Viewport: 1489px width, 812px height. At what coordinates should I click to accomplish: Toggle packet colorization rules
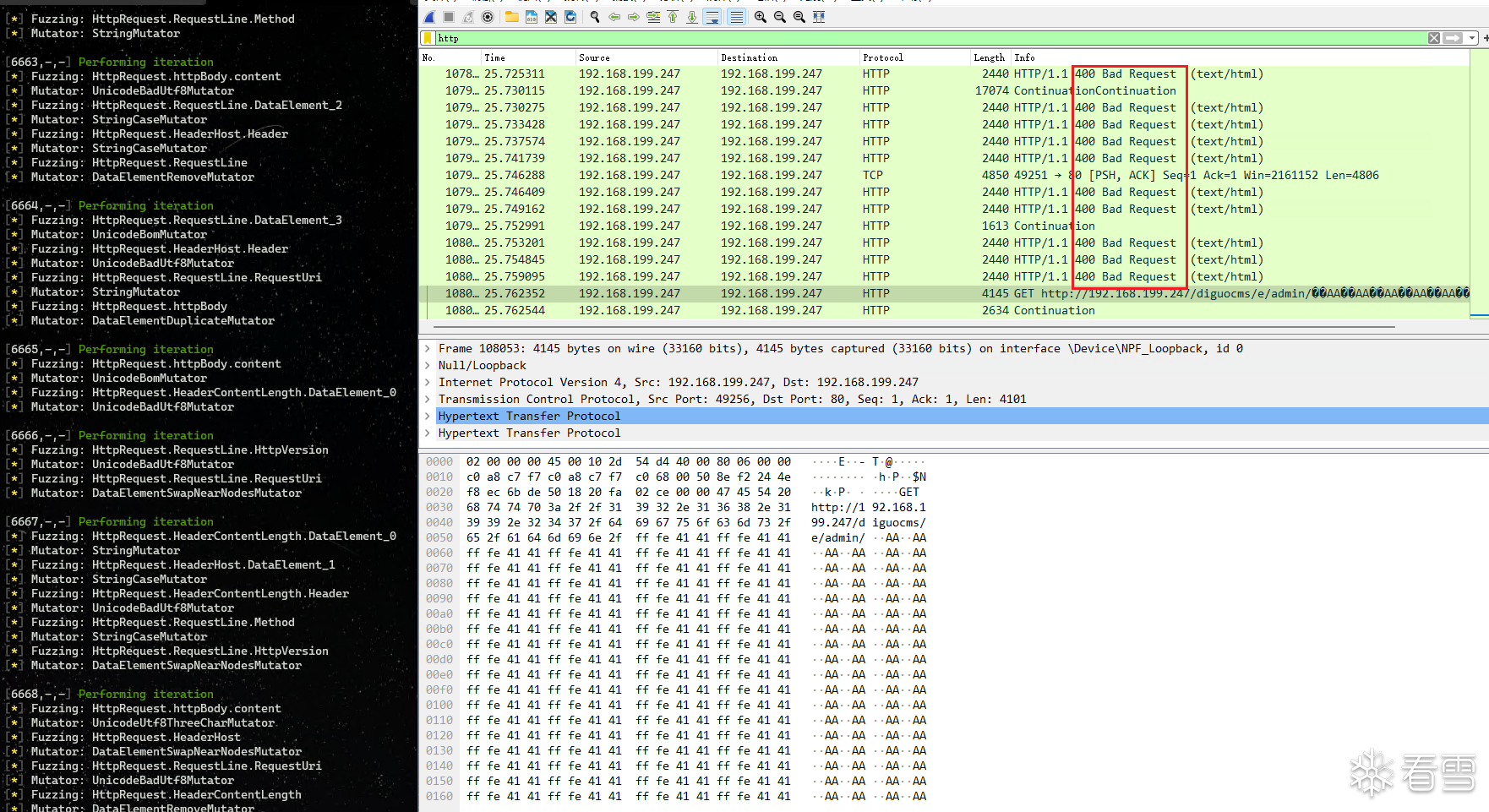(736, 17)
